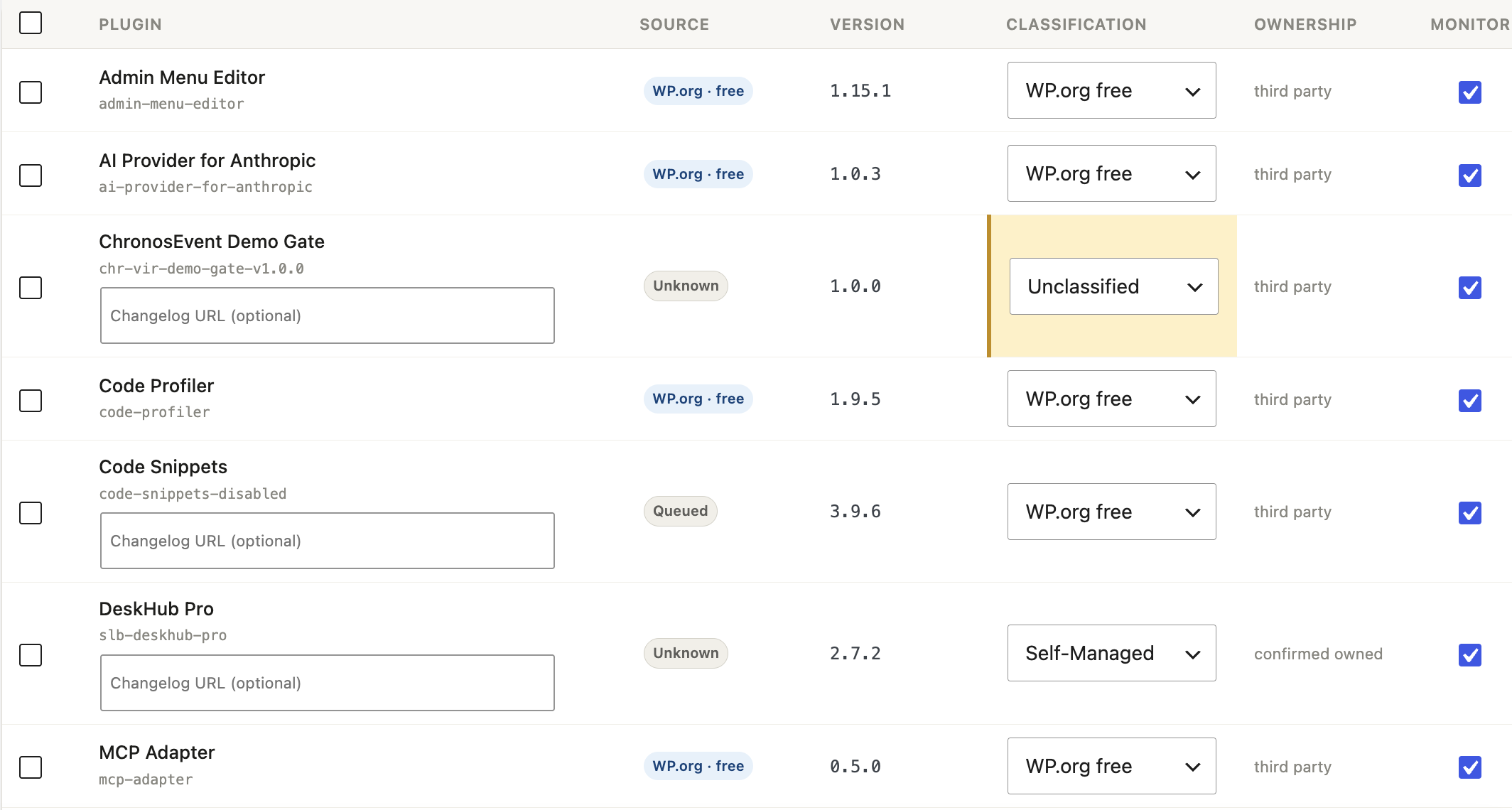Disable monitoring for Code Snippets
The height and width of the screenshot is (810, 1512).
(1470, 513)
